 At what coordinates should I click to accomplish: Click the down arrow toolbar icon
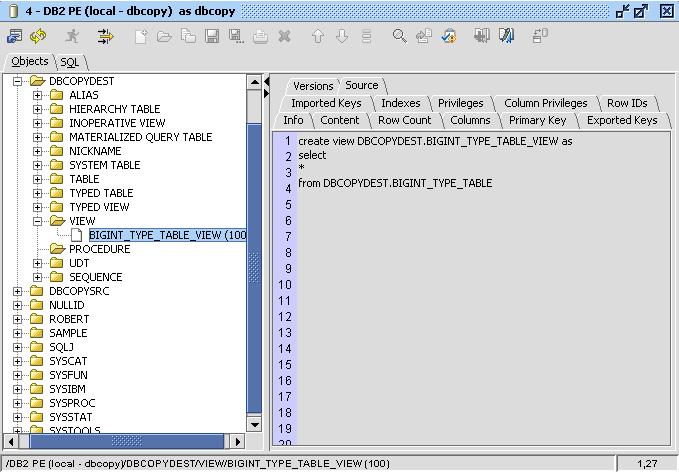pyautogui.click(x=342, y=36)
